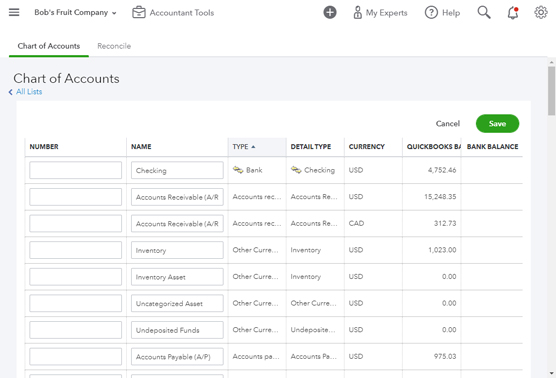Click bank feed icon beside Bank type
The height and width of the screenshot is (378, 556).
coord(238,170)
